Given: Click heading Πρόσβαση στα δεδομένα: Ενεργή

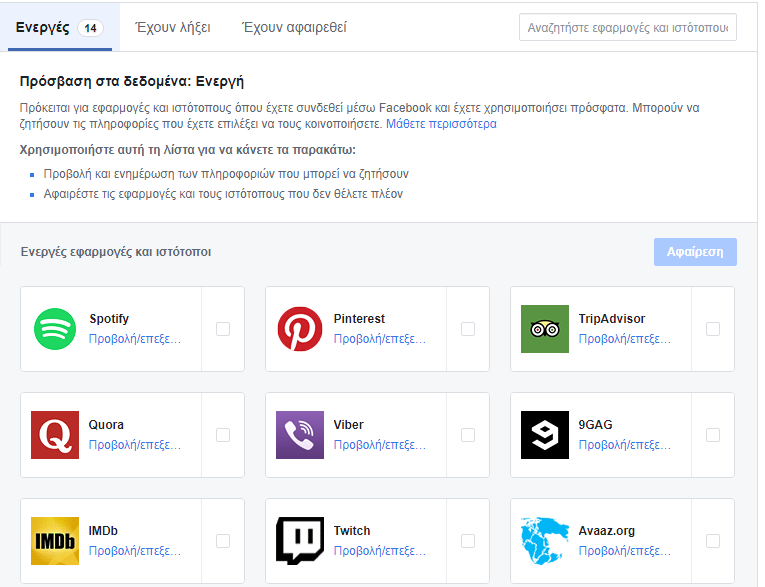Looking at the screenshot, I should (x=131, y=81).
